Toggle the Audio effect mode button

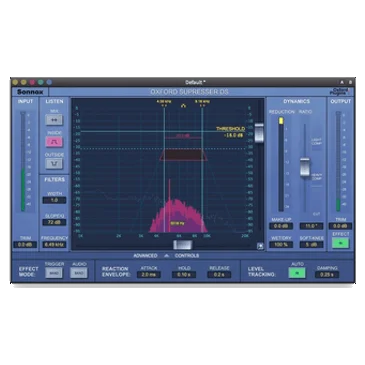(79, 273)
